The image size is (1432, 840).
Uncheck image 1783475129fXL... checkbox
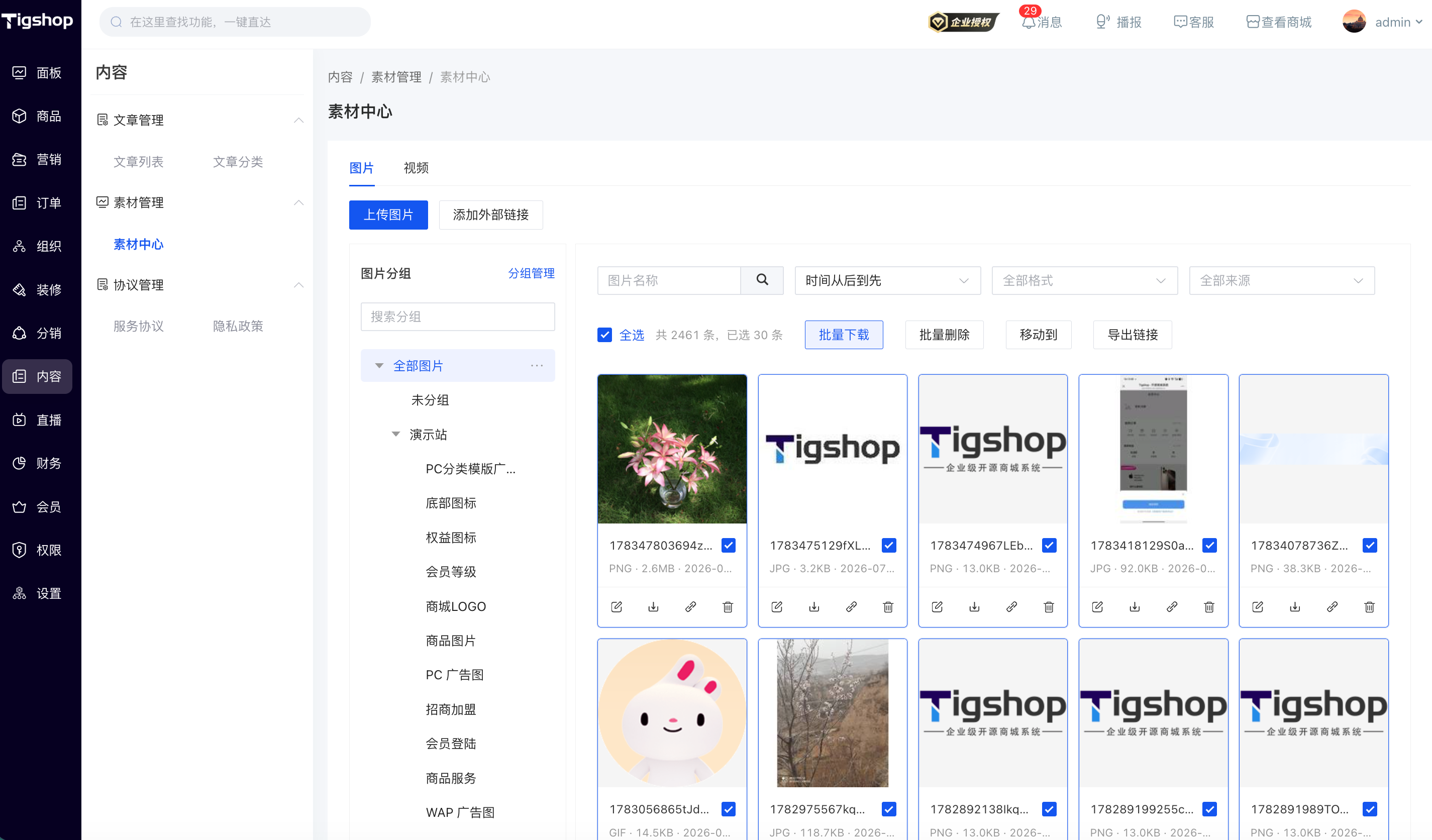(889, 545)
